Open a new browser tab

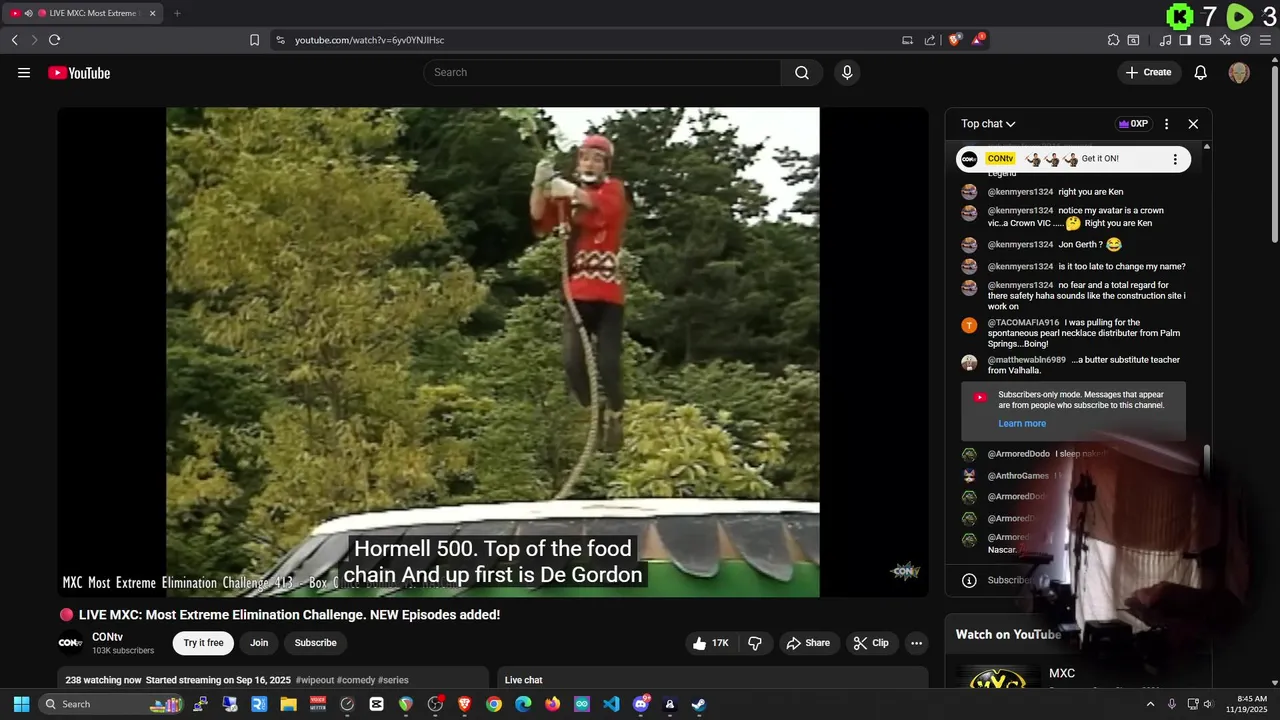(x=177, y=13)
